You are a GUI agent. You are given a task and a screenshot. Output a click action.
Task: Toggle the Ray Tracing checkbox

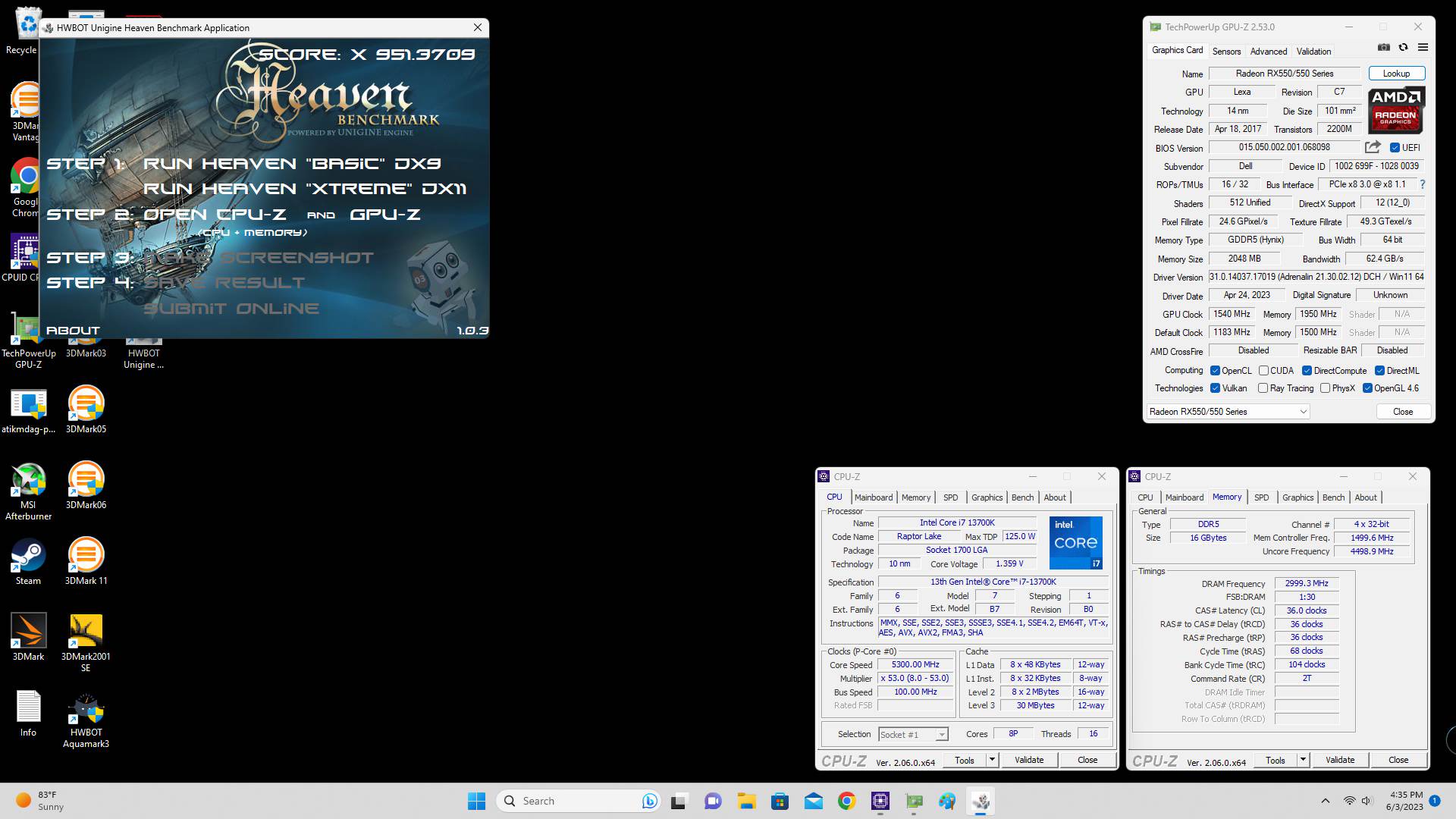[1263, 388]
